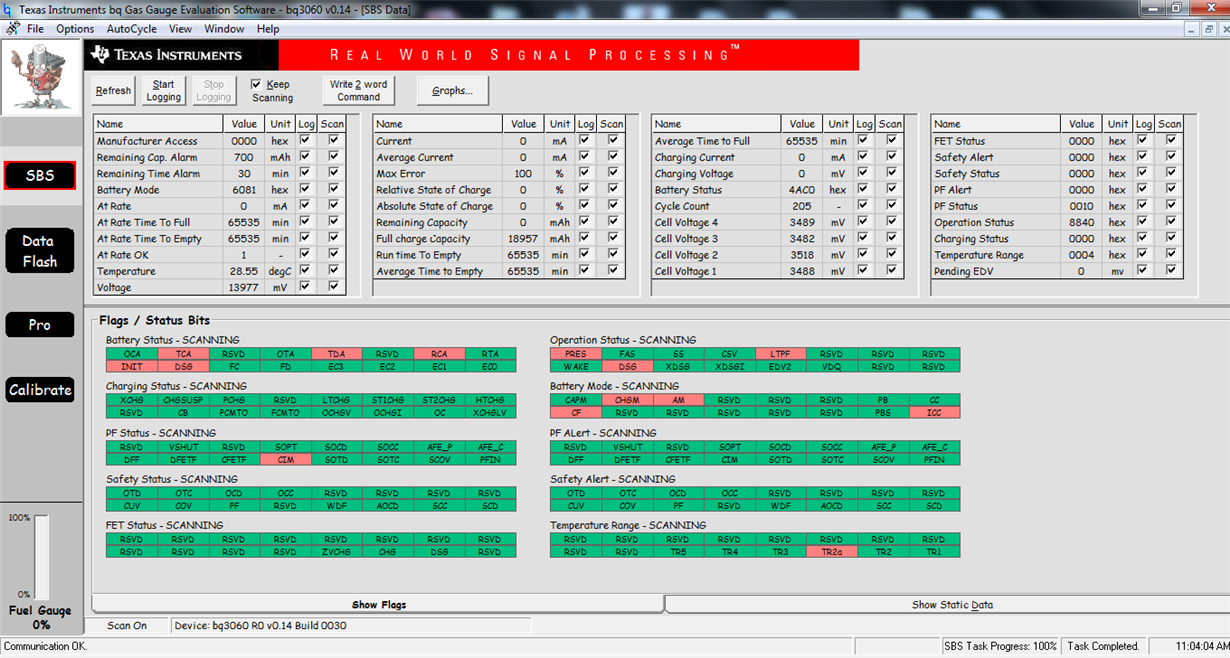Click the Battery Mode value 6081

click(x=245, y=190)
